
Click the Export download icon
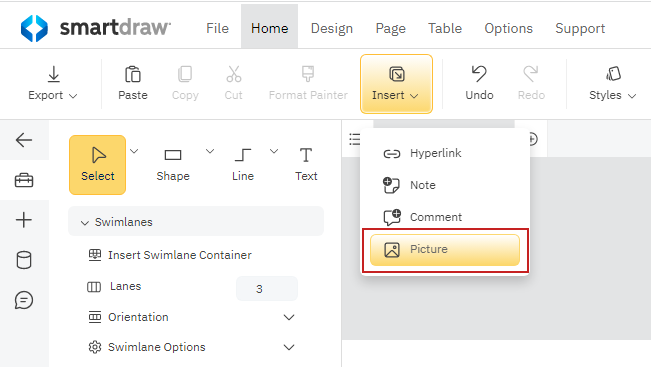pos(54,74)
